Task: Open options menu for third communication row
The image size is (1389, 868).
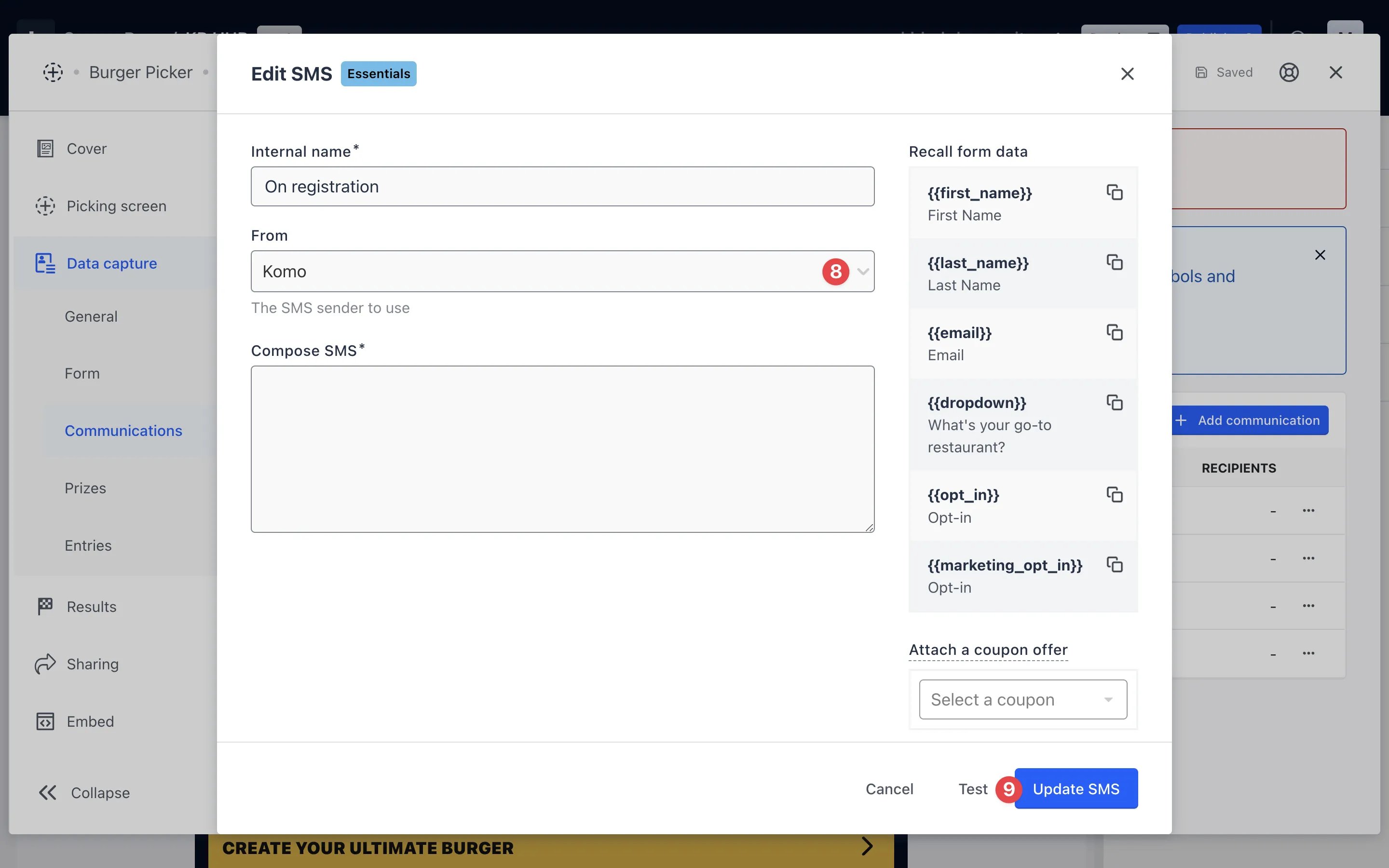Action: [x=1308, y=606]
